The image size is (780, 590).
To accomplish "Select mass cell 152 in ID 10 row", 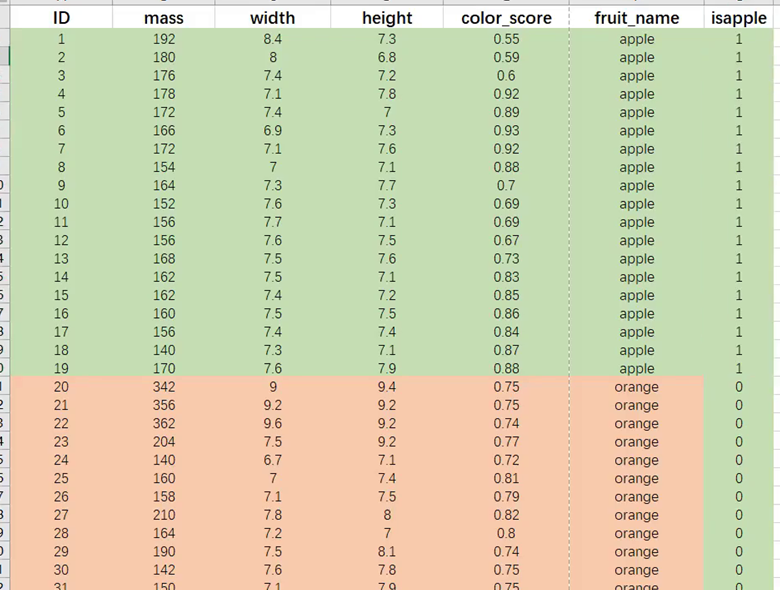I will click(164, 204).
